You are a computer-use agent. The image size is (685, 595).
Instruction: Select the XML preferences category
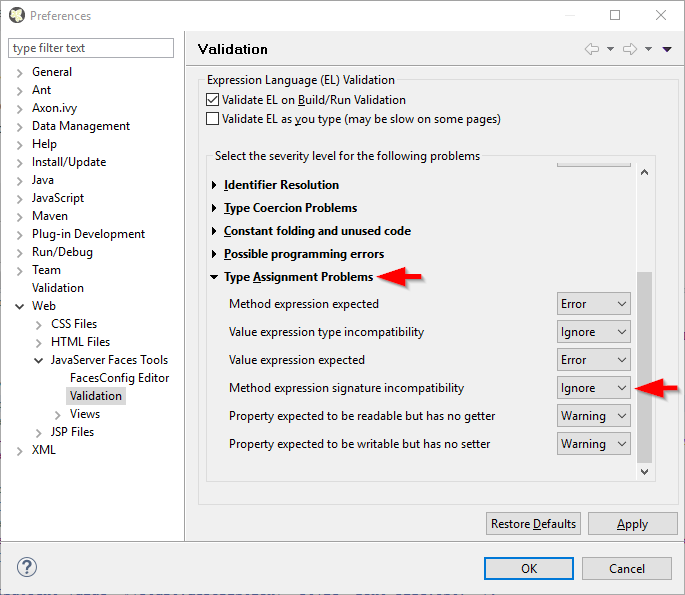click(44, 450)
